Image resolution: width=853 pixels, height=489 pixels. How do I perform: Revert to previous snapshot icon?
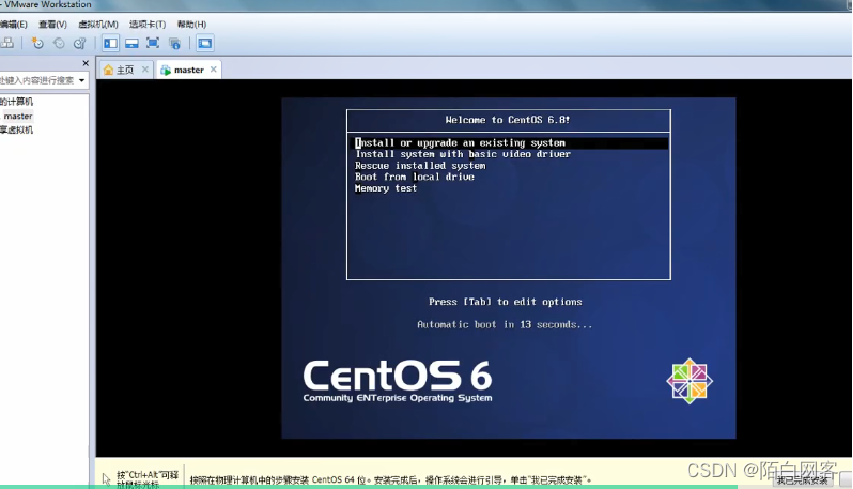[x=59, y=42]
